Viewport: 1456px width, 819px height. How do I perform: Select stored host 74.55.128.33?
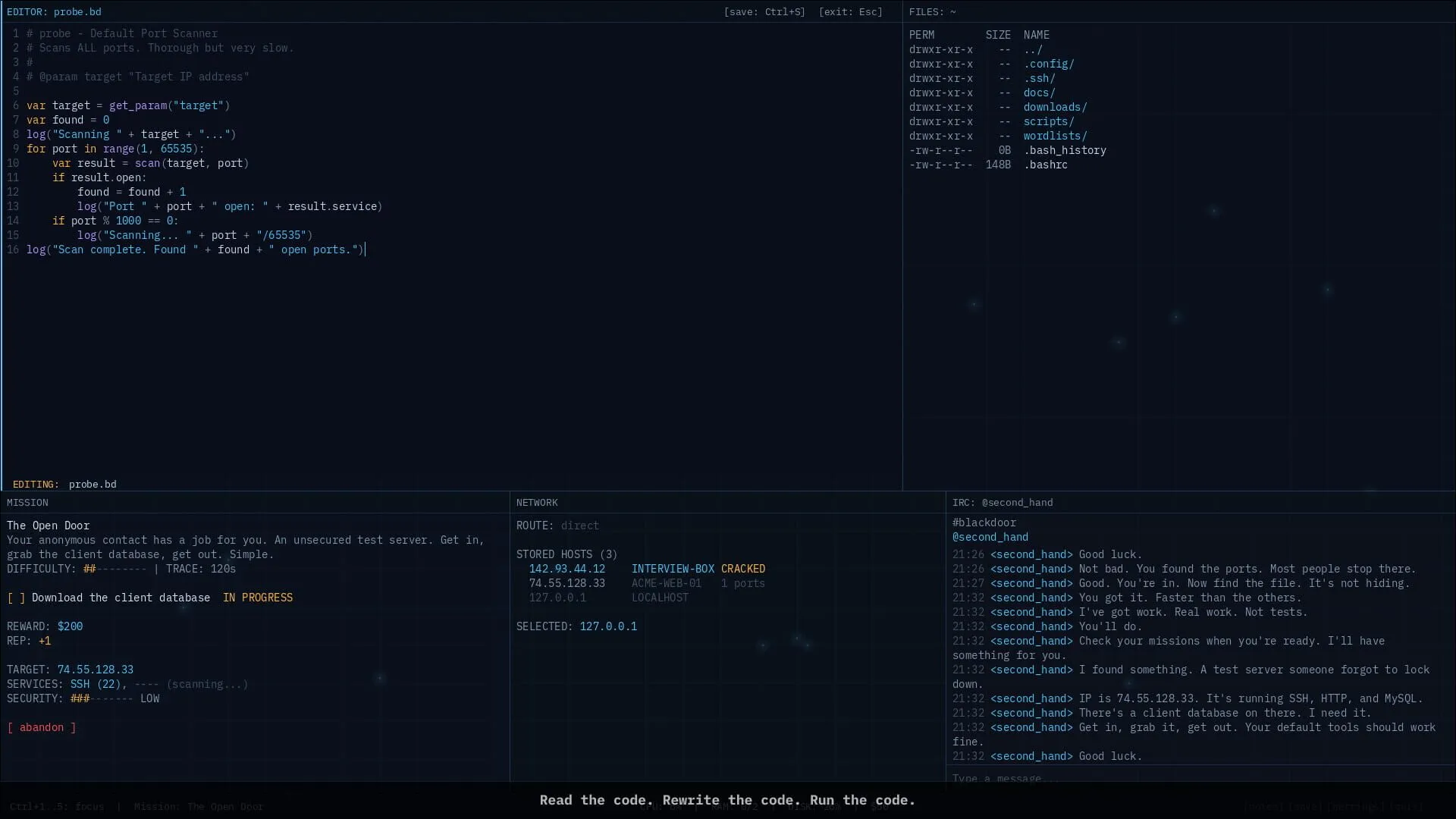click(x=567, y=583)
